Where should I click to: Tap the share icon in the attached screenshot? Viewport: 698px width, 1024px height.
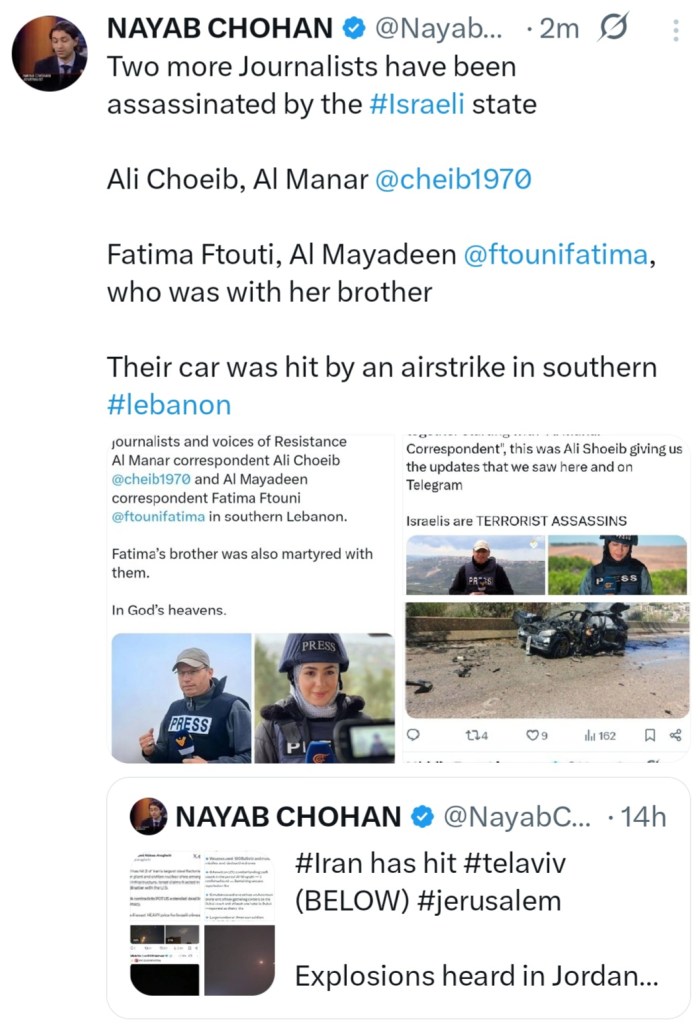click(675, 735)
